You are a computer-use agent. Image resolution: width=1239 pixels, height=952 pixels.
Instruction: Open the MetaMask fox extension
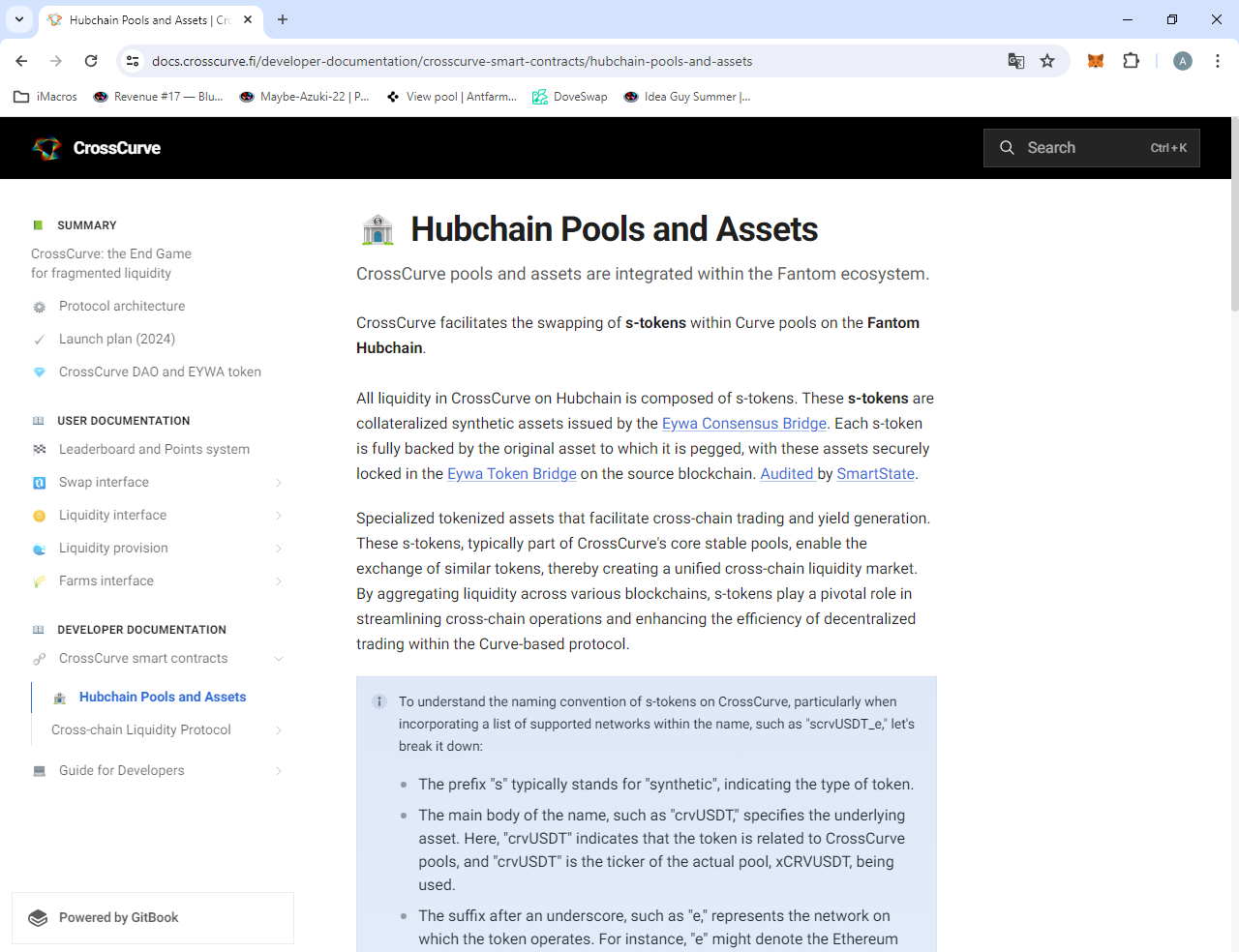tap(1096, 61)
